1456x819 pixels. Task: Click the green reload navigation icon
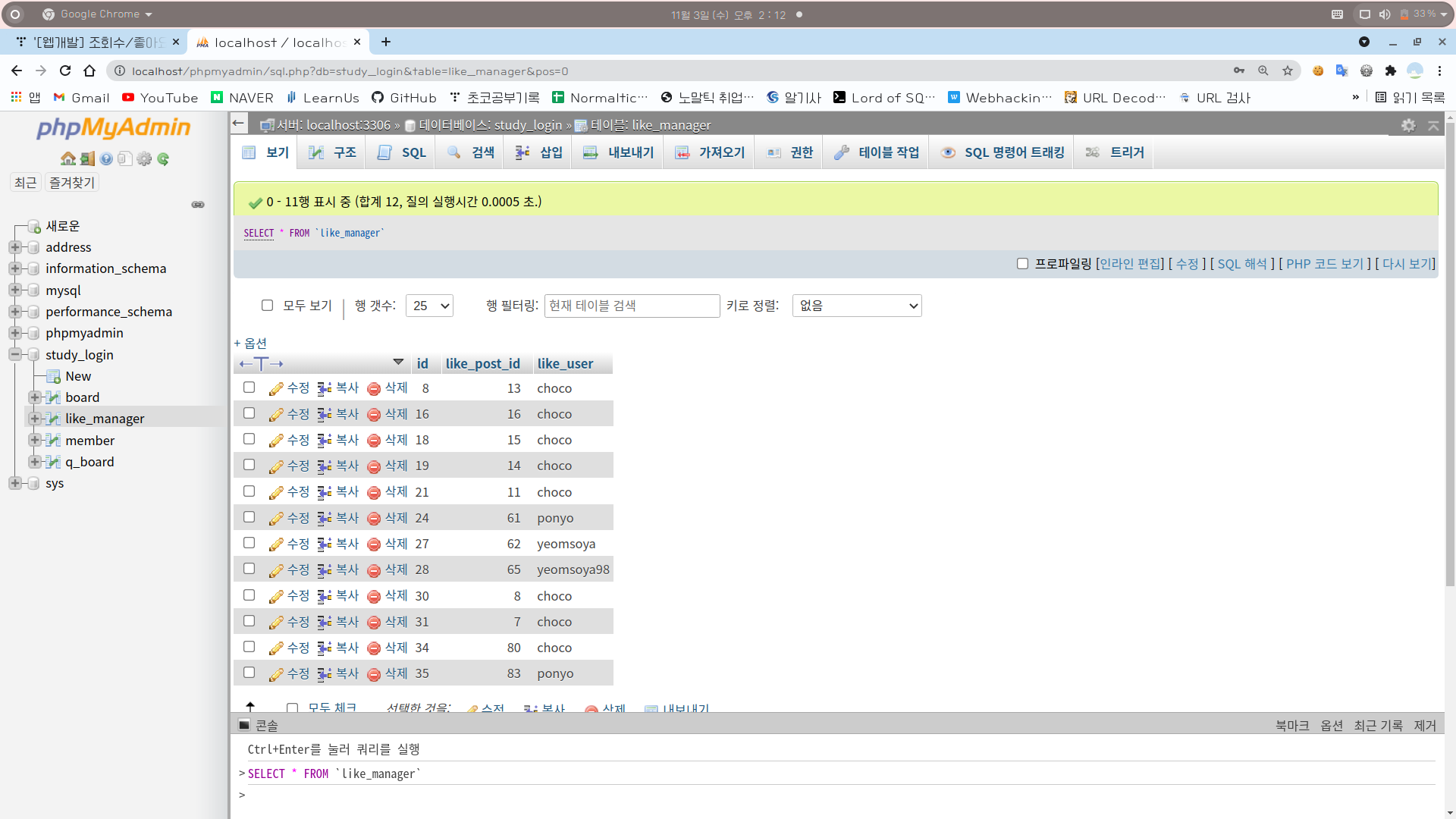tap(163, 158)
